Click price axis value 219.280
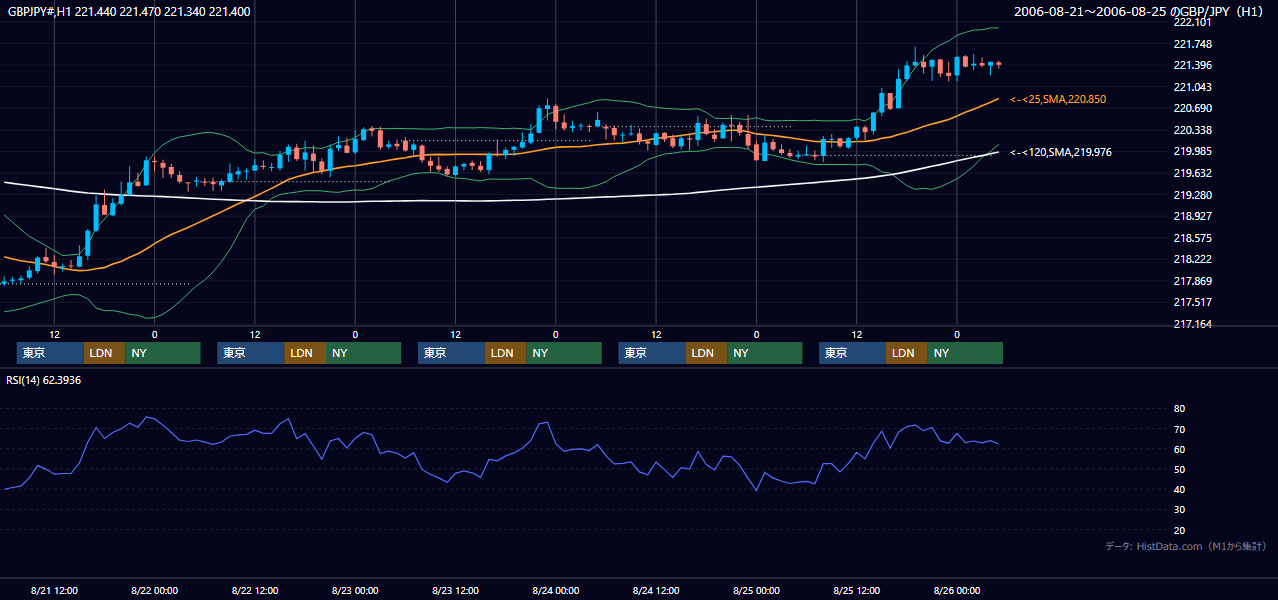1278x600 pixels. point(1191,195)
